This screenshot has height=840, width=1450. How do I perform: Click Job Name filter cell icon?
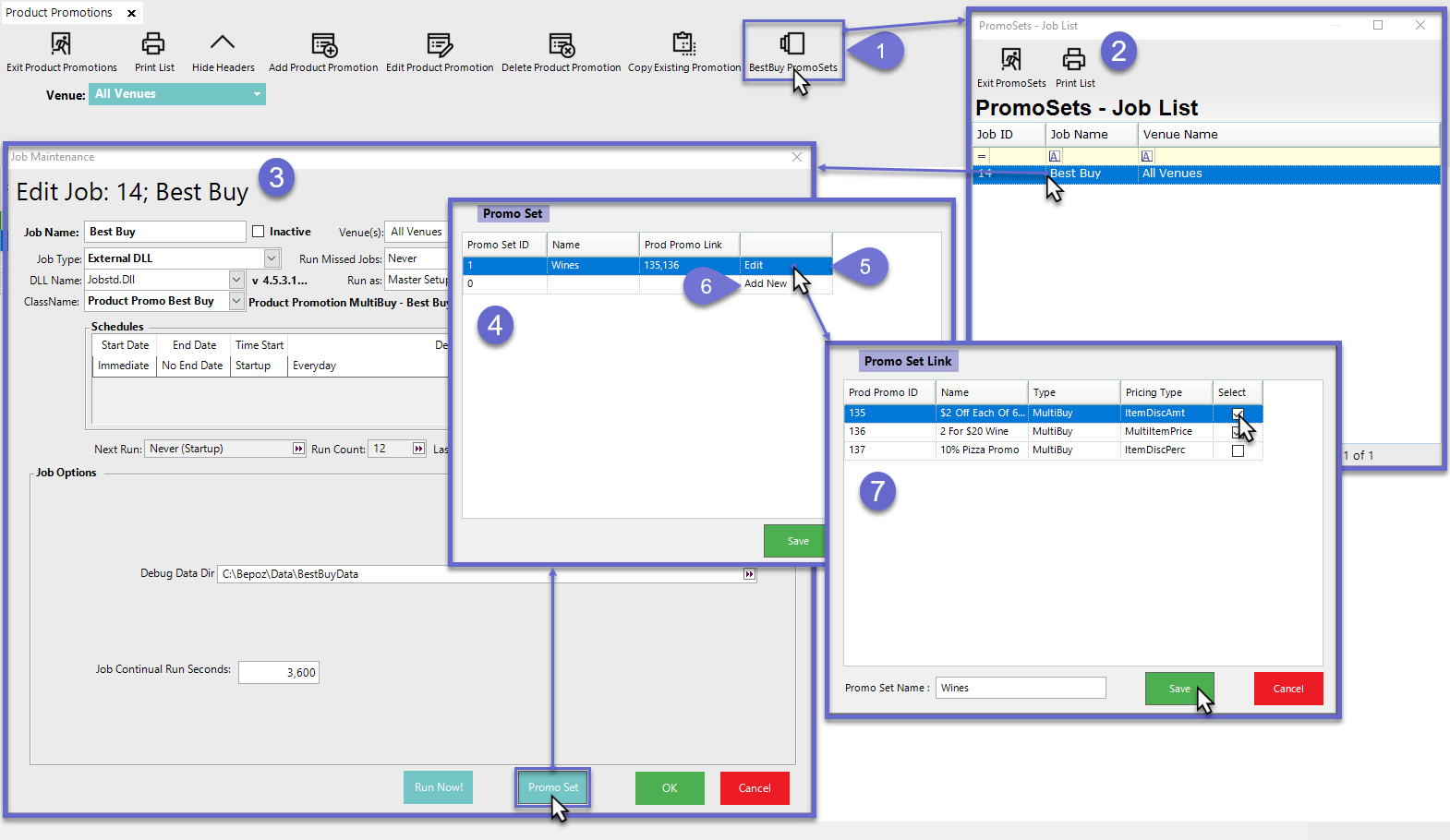coord(1055,156)
